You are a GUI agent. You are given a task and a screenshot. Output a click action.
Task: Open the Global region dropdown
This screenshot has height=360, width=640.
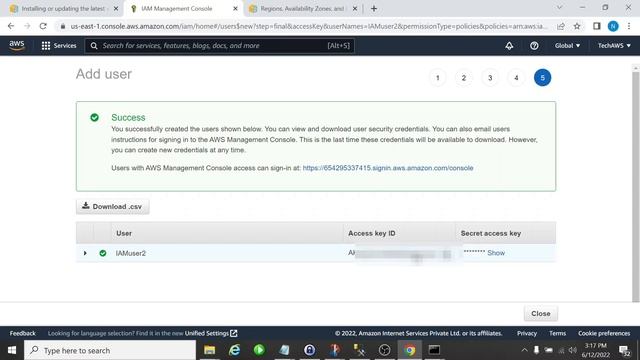[567, 46]
